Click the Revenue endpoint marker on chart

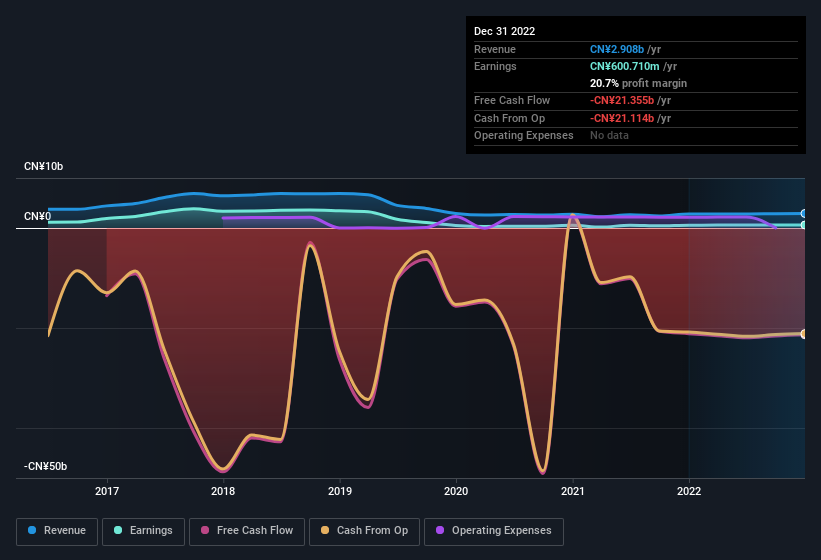[804, 214]
